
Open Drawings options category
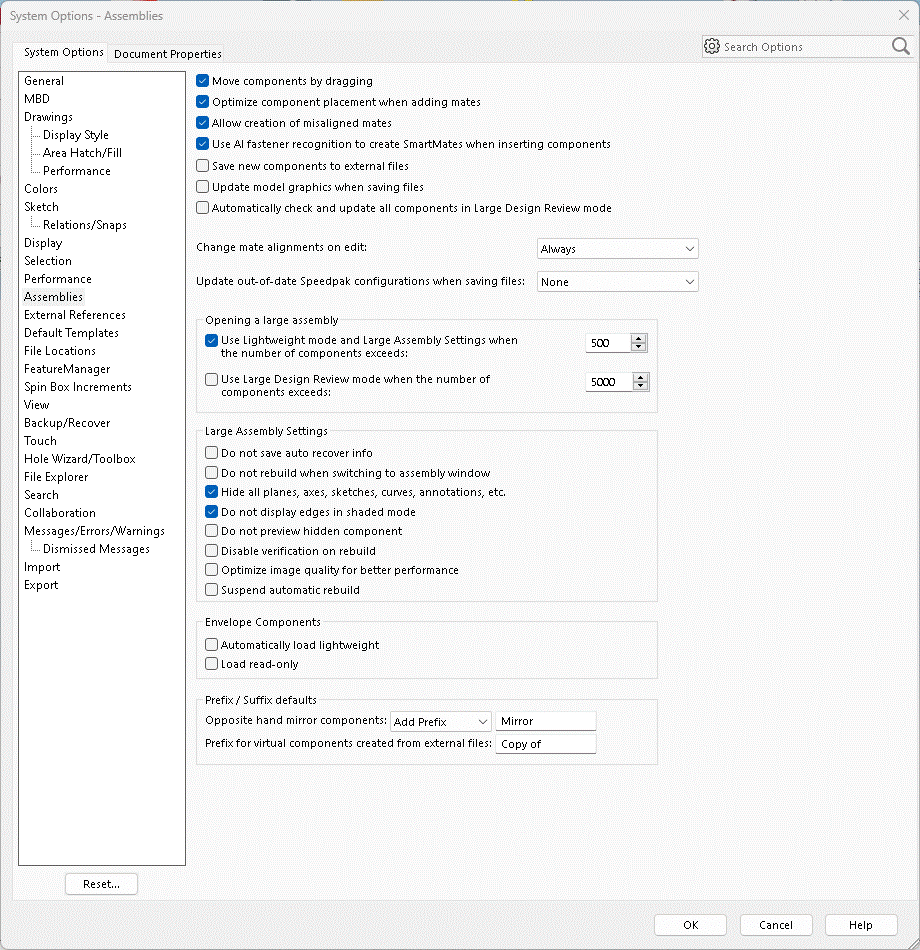click(48, 117)
